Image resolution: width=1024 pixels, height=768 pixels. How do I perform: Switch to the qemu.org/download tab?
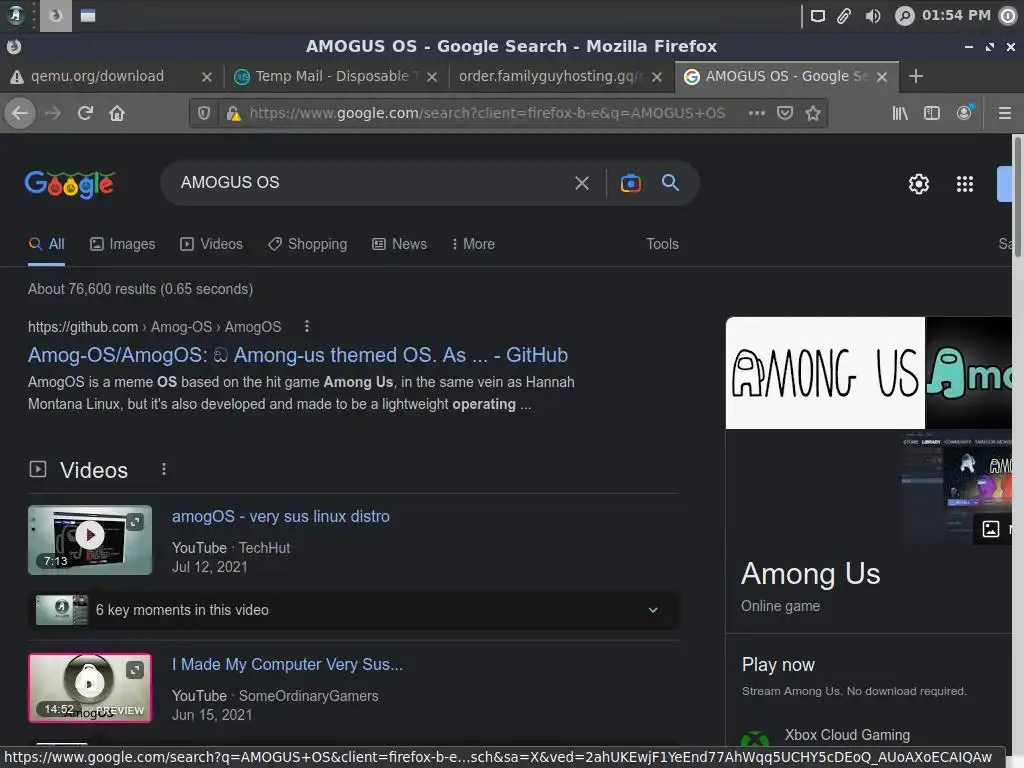(97, 76)
